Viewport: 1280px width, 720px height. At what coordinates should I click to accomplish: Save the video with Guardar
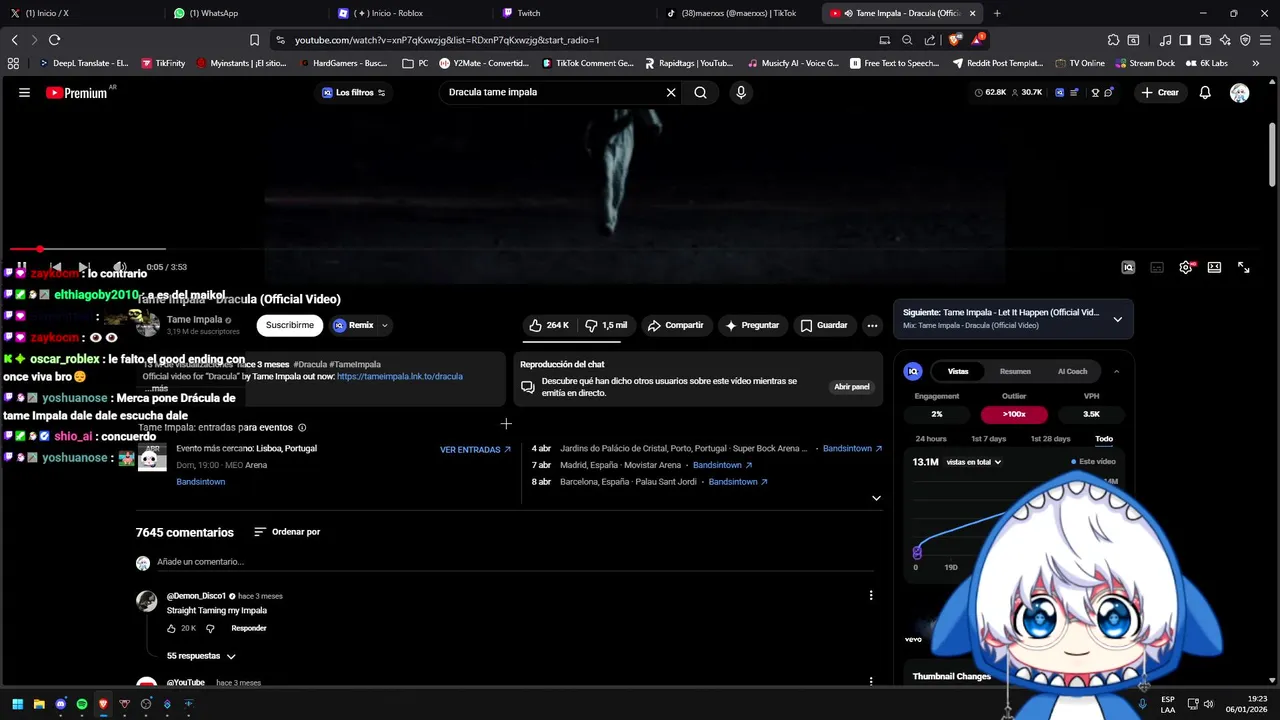(x=824, y=325)
